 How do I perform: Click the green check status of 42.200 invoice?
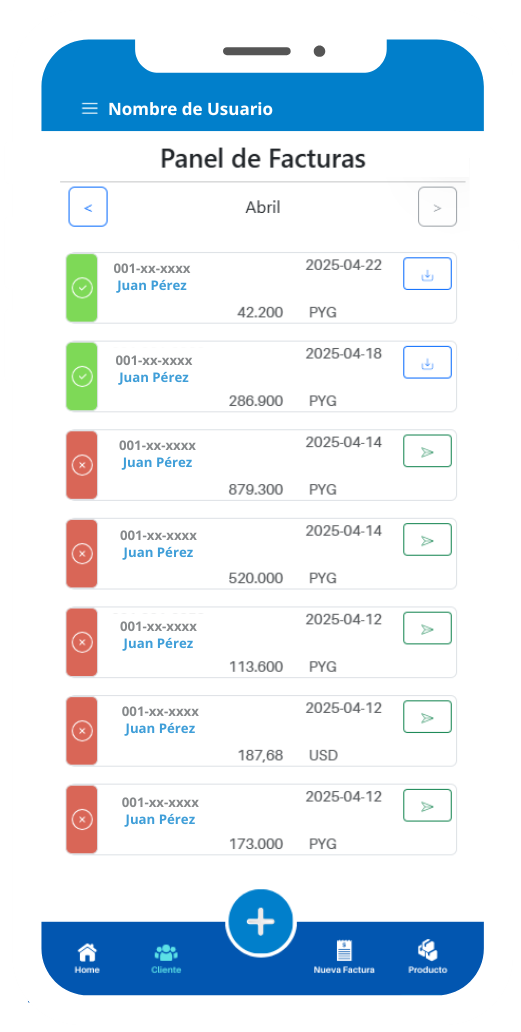82,288
